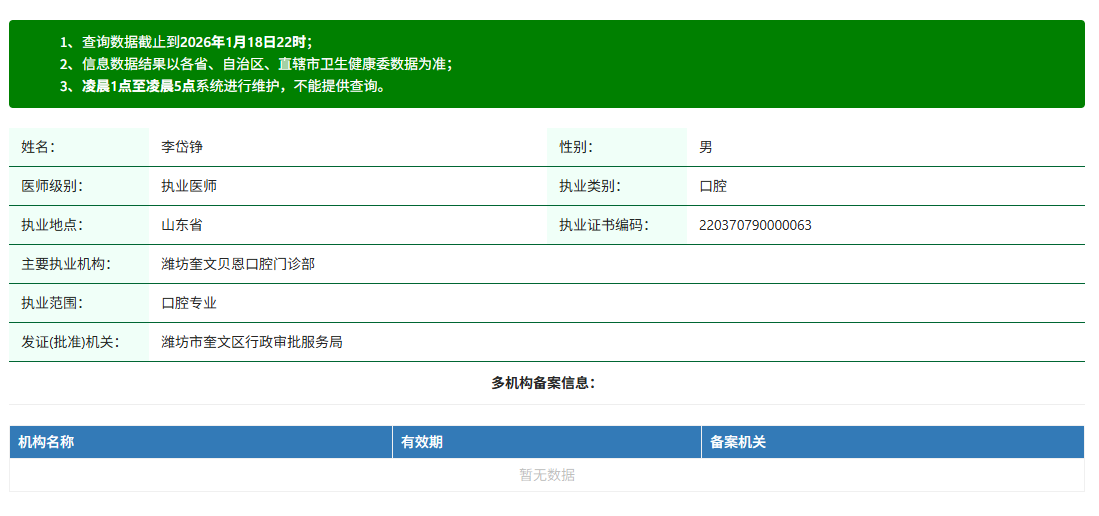Click the 暂无数据 empty table row

[x=547, y=475]
